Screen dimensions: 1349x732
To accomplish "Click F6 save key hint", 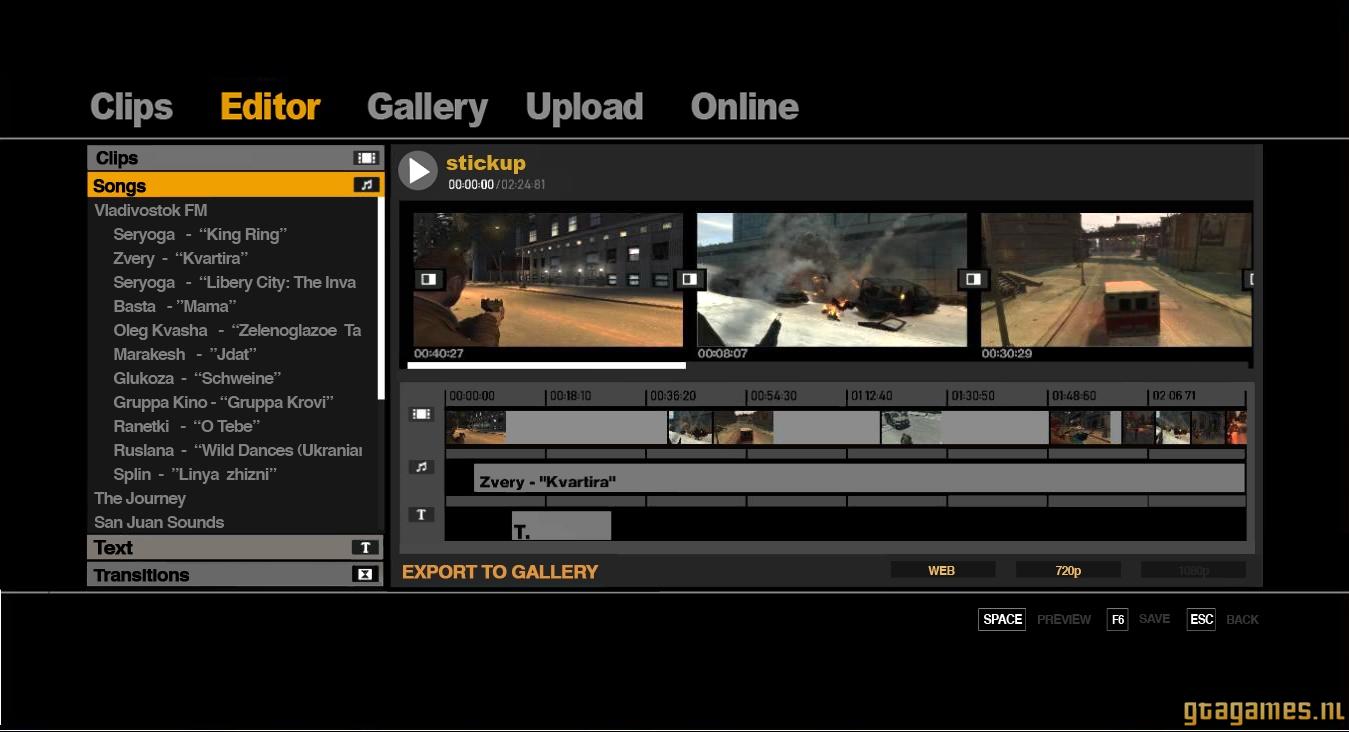I will tap(1118, 619).
